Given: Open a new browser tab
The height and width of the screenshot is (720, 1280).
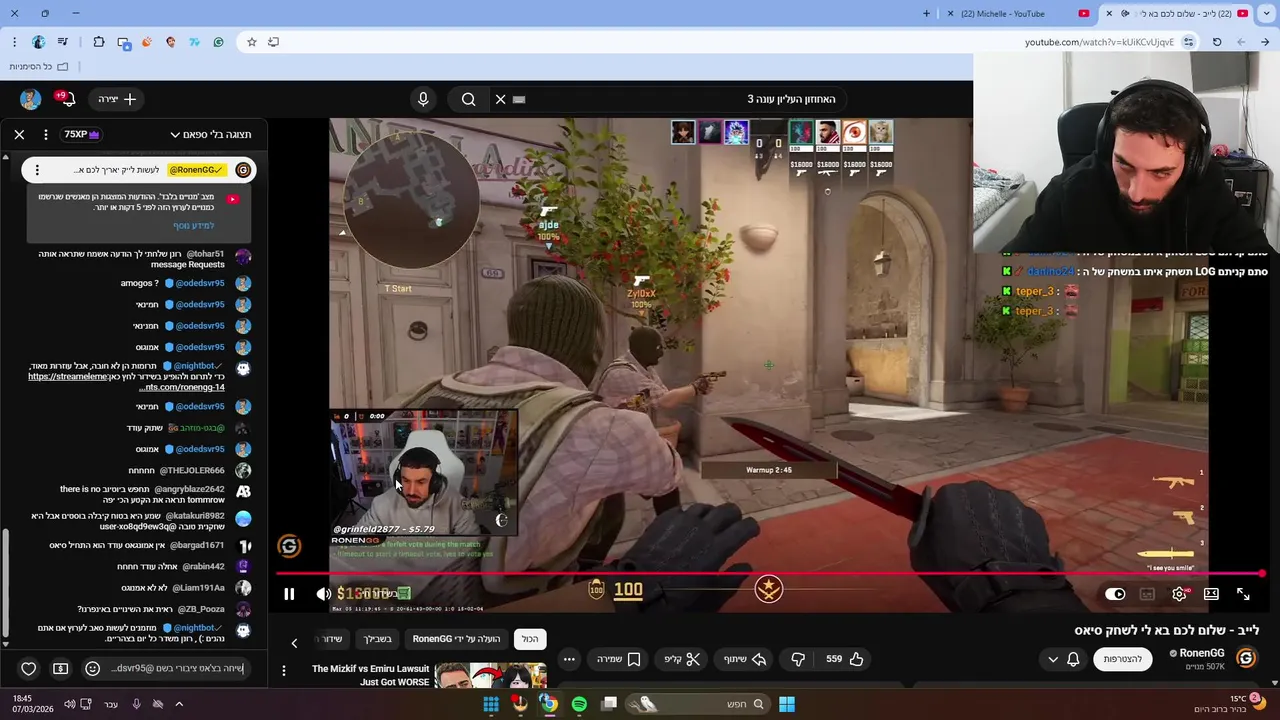Looking at the screenshot, I should (x=926, y=14).
